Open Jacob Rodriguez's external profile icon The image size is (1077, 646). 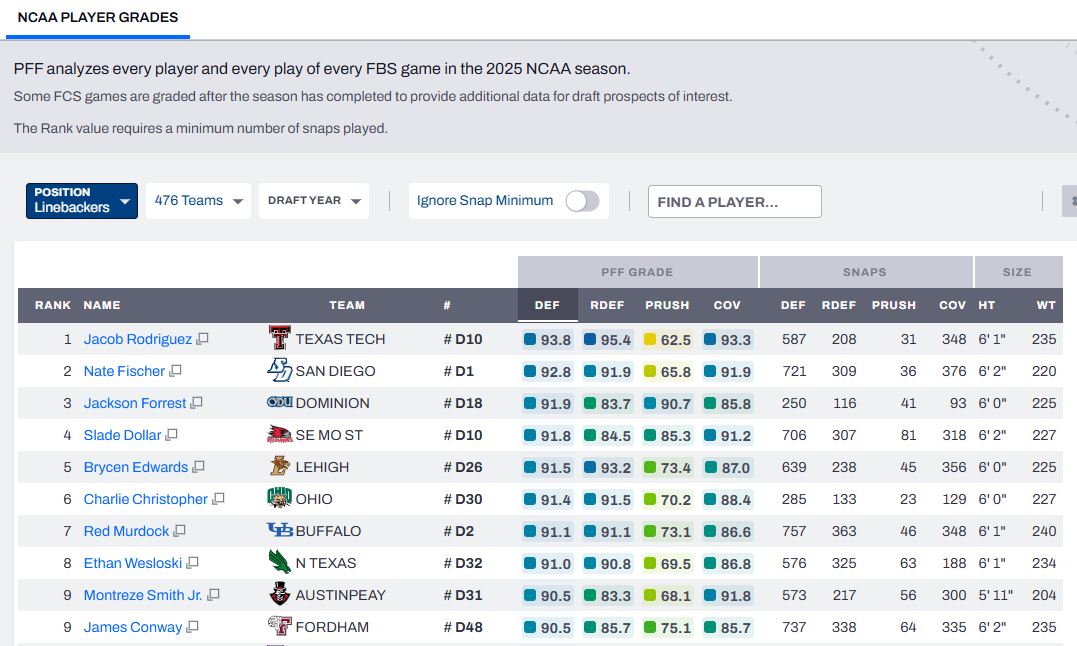(202, 338)
